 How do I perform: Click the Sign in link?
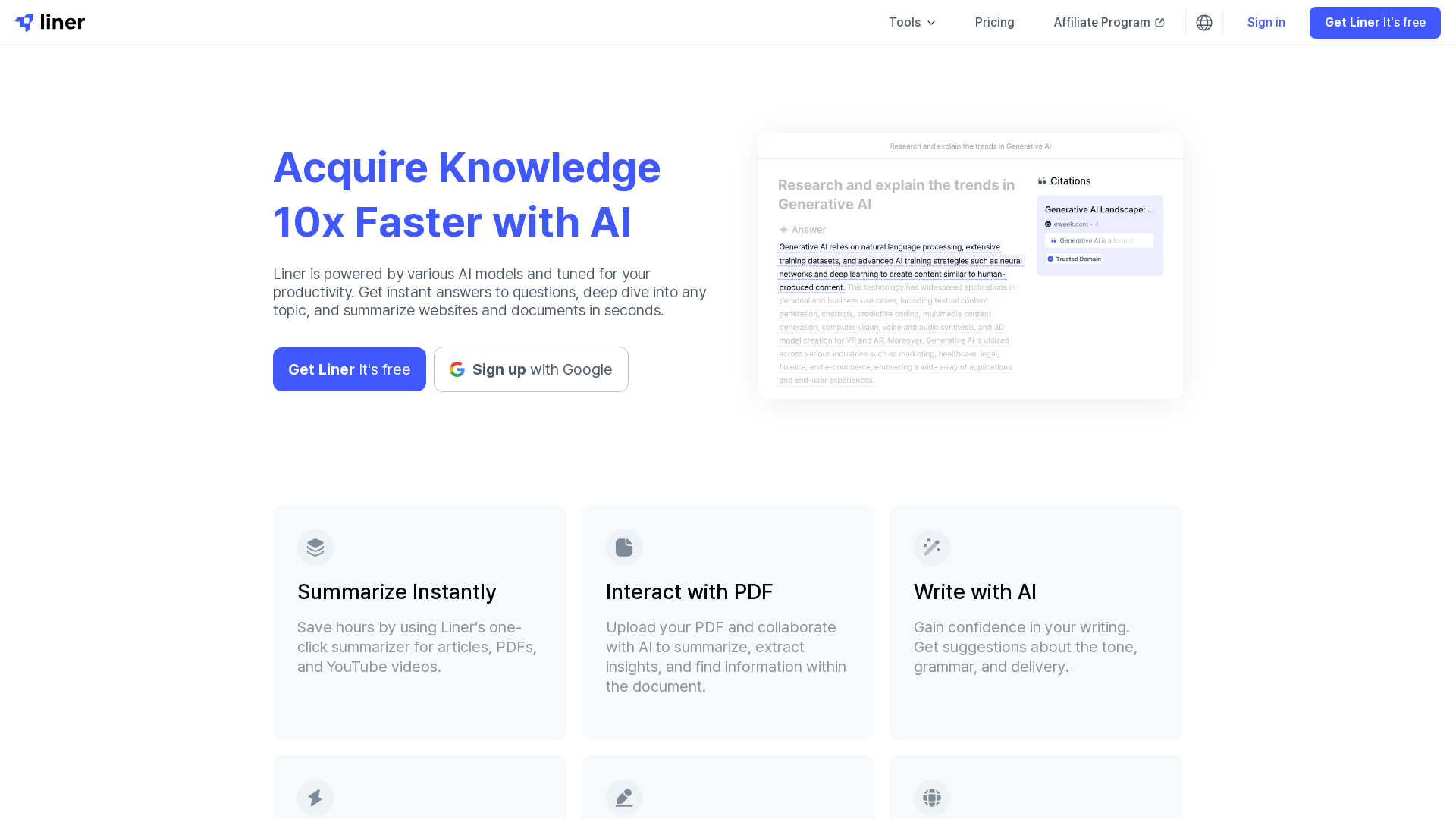point(1266,22)
